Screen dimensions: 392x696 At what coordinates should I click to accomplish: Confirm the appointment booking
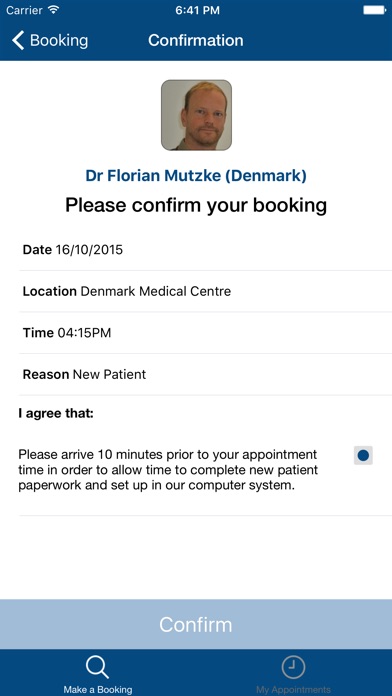[196, 624]
